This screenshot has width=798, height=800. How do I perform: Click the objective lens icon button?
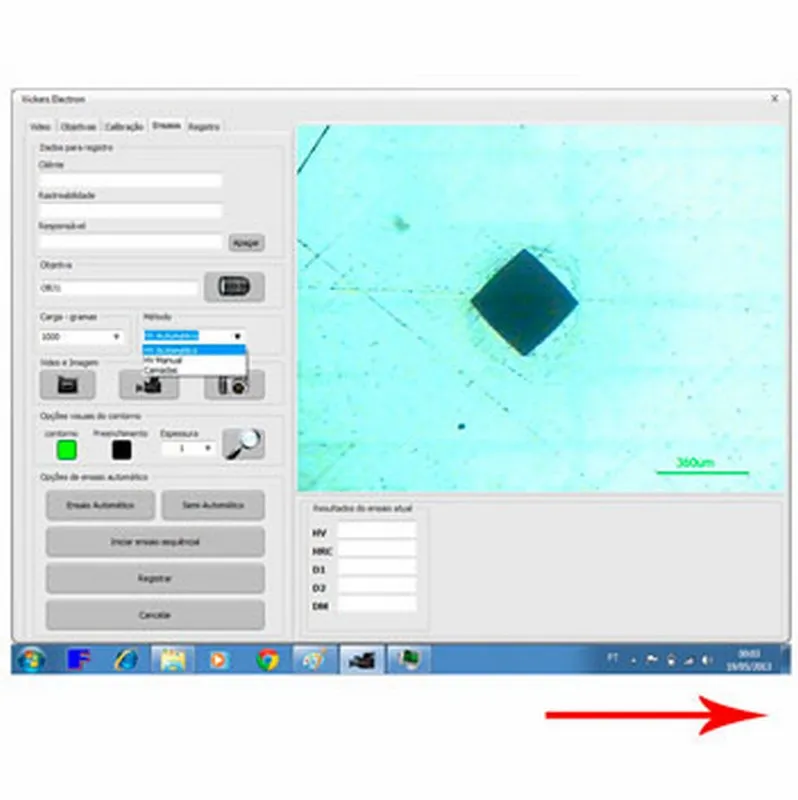point(234,287)
